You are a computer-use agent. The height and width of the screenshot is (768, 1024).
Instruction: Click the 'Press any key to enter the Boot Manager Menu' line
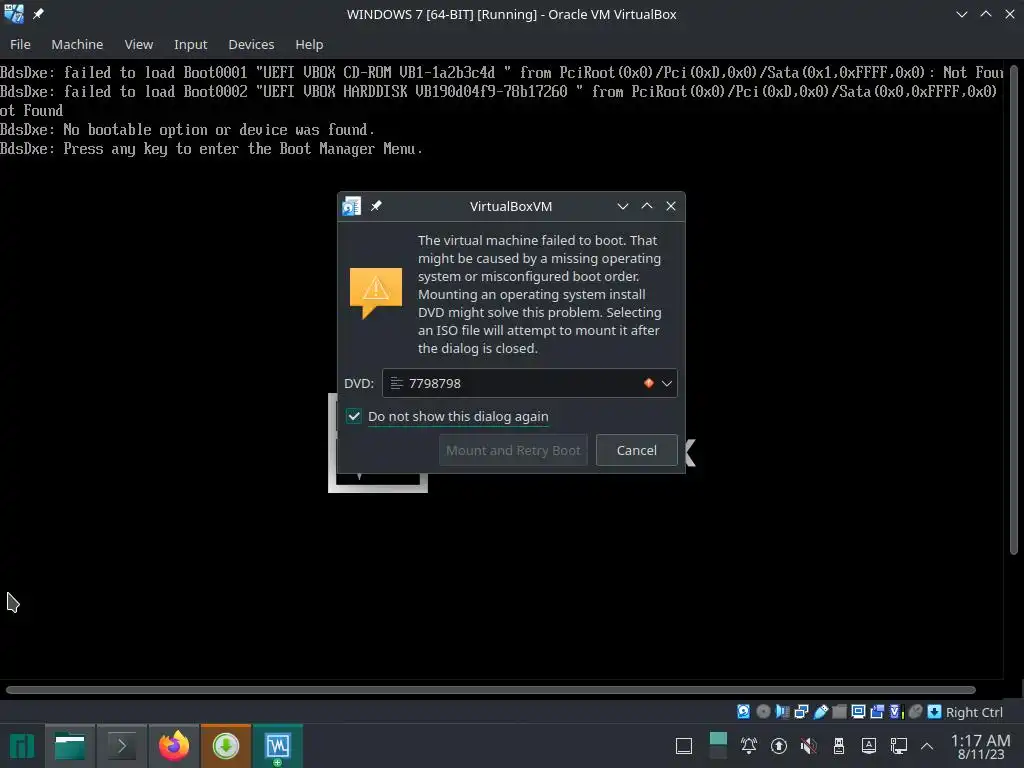pos(212,149)
